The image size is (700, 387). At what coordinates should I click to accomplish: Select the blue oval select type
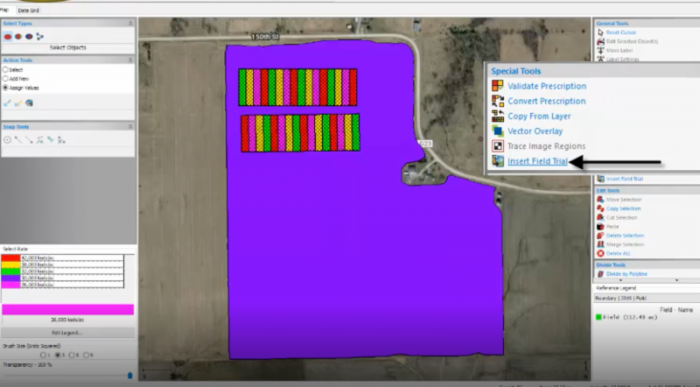29,37
